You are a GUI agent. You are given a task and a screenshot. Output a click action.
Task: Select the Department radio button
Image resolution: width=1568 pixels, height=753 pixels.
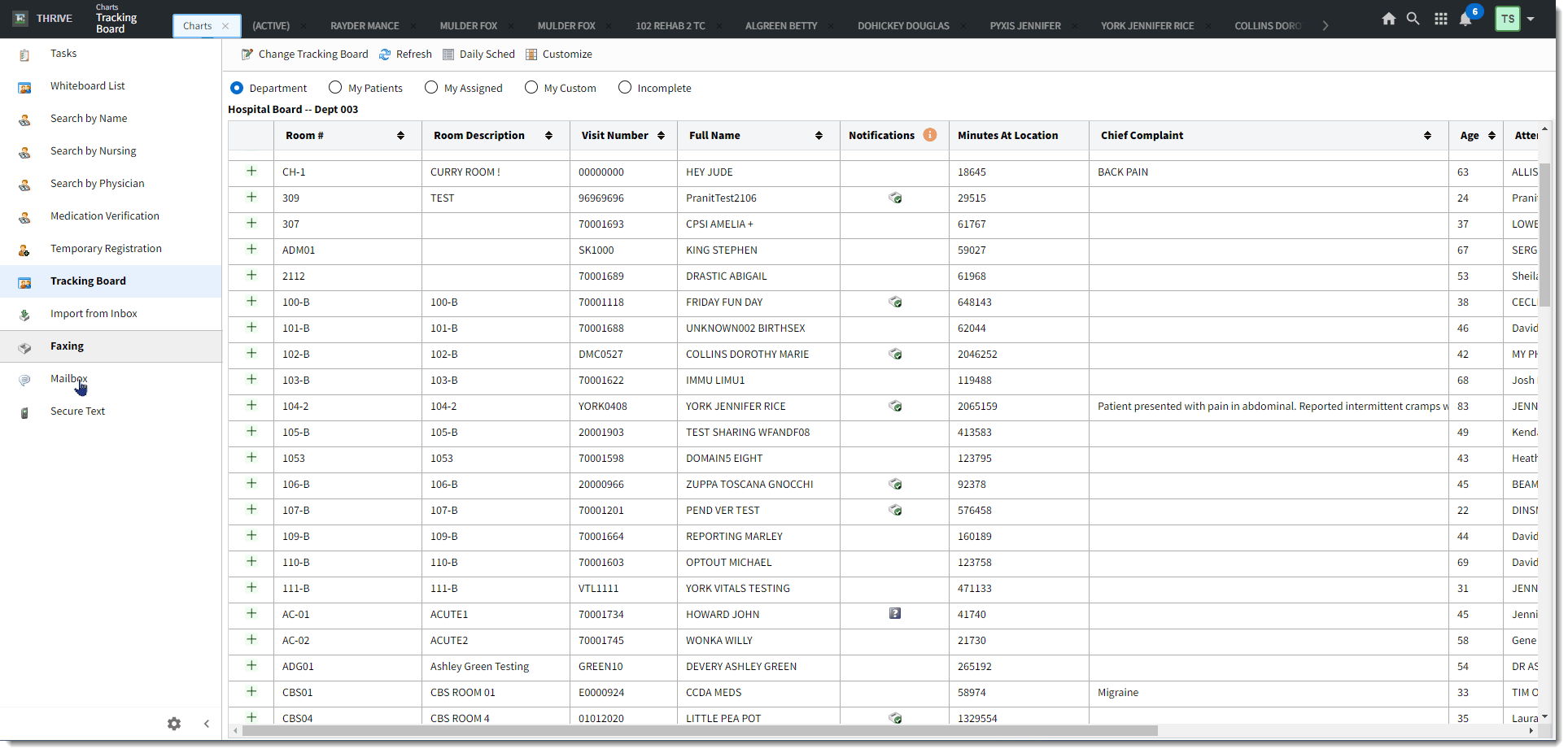pyautogui.click(x=237, y=88)
